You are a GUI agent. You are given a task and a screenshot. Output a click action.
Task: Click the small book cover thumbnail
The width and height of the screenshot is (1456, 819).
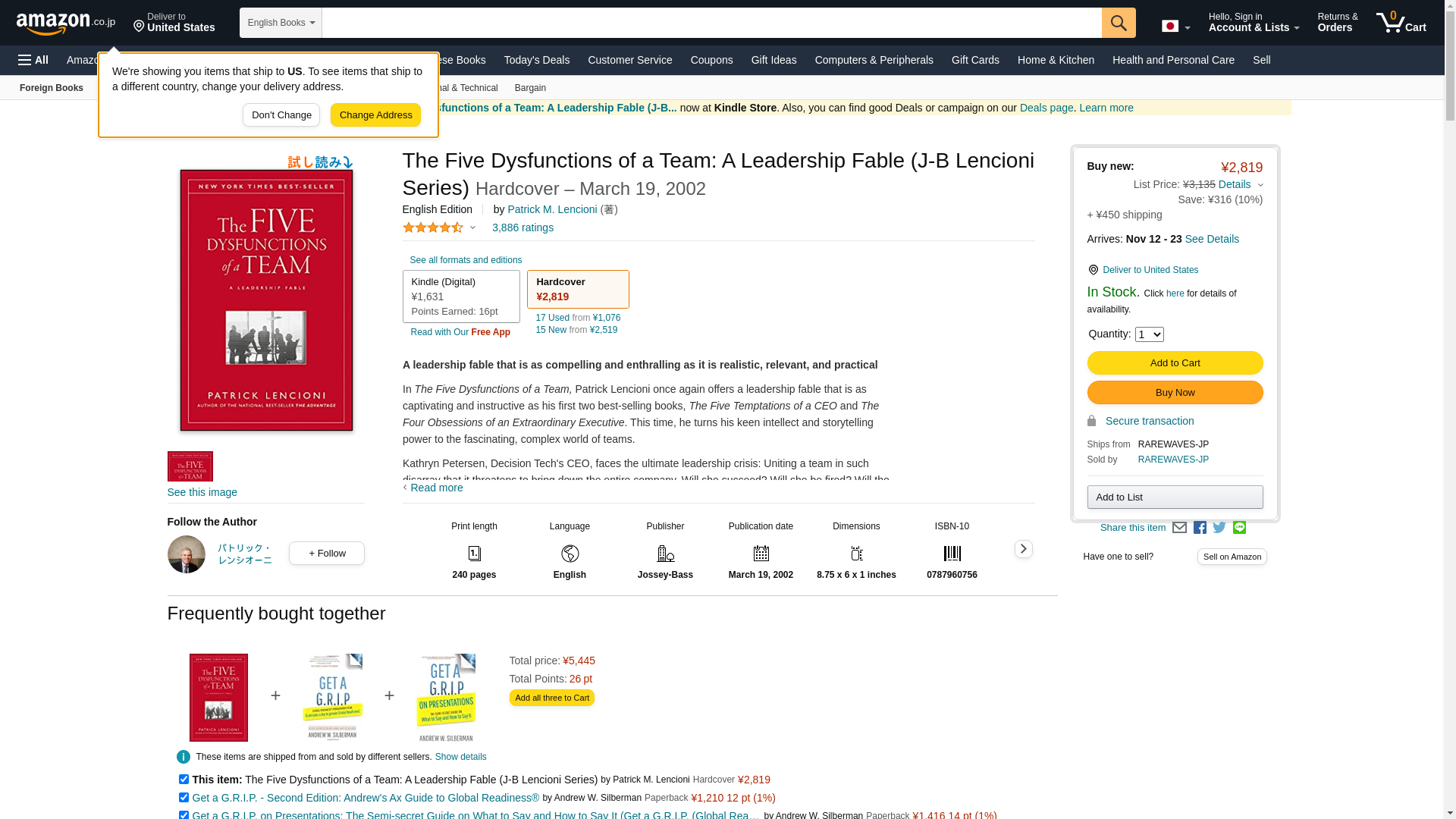coord(190,466)
